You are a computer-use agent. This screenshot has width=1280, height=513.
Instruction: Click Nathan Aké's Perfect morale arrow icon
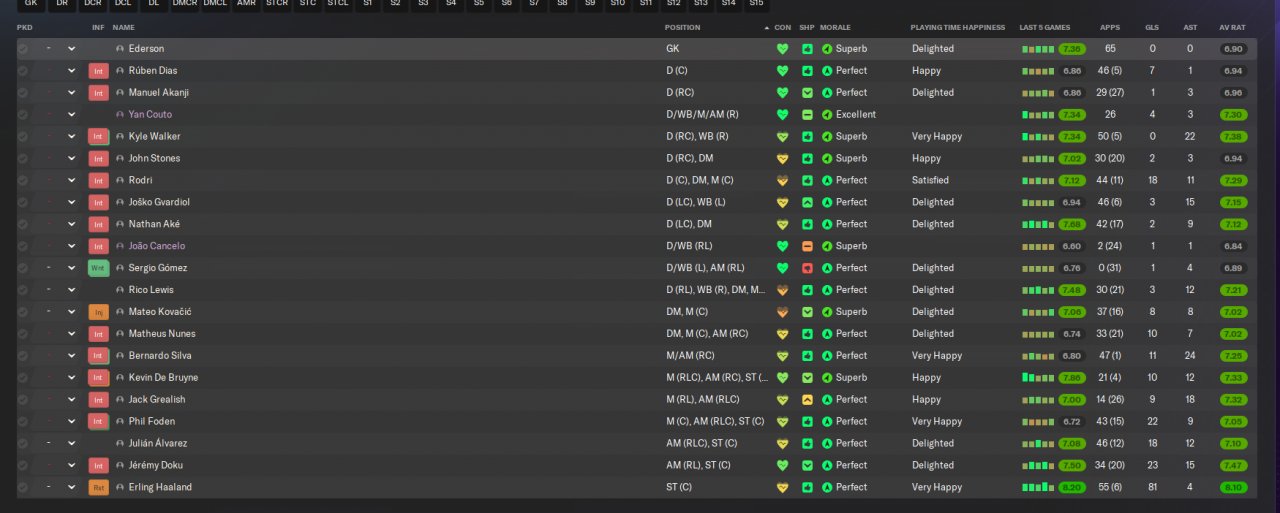tap(827, 224)
